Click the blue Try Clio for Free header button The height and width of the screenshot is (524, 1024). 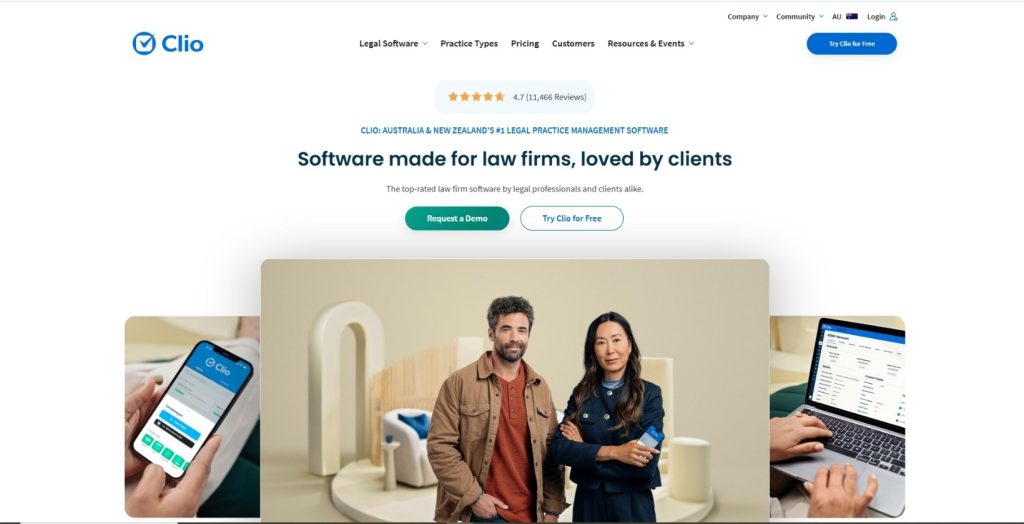click(x=852, y=44)
